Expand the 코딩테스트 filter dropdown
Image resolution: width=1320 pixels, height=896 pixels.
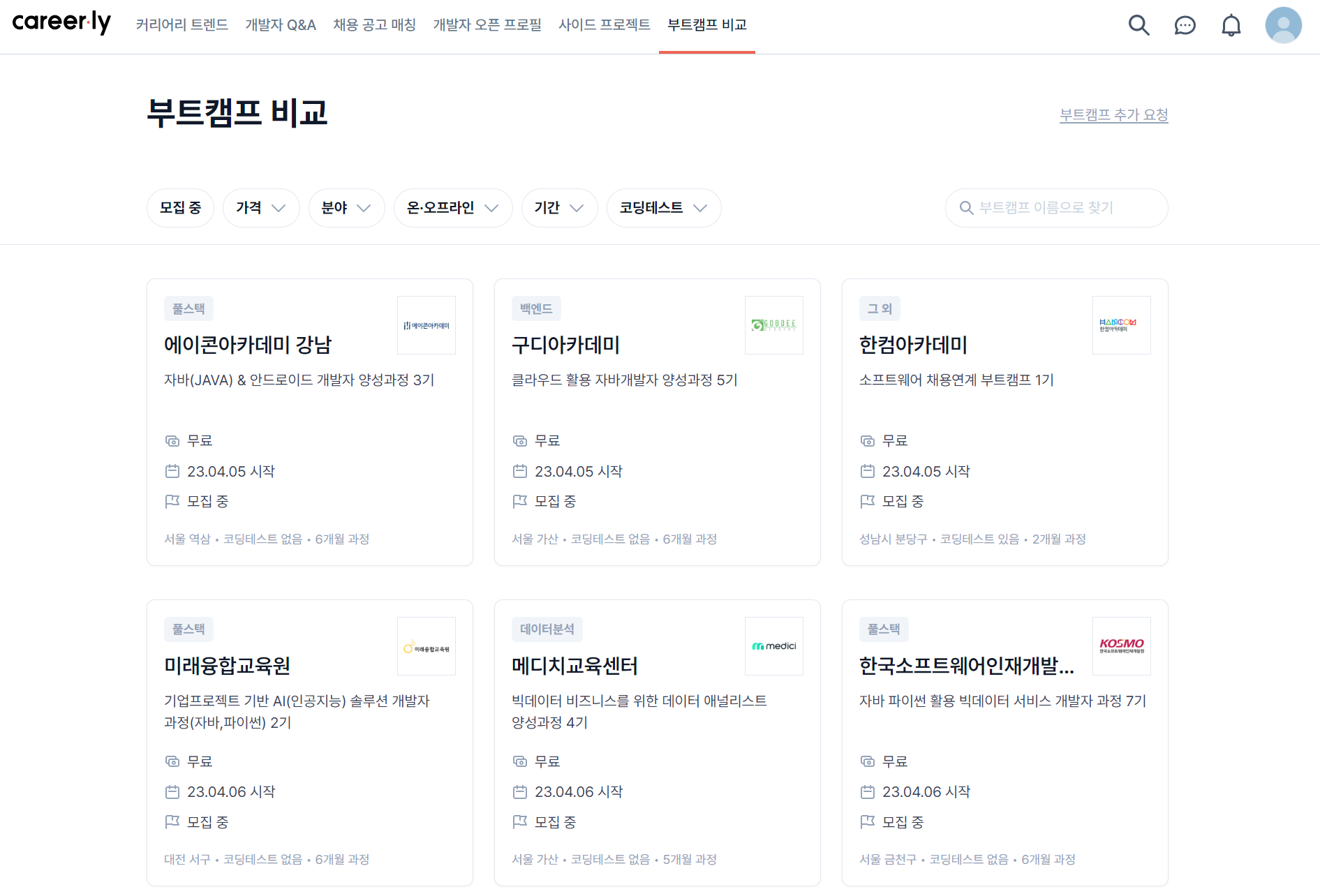coord(664,208)
